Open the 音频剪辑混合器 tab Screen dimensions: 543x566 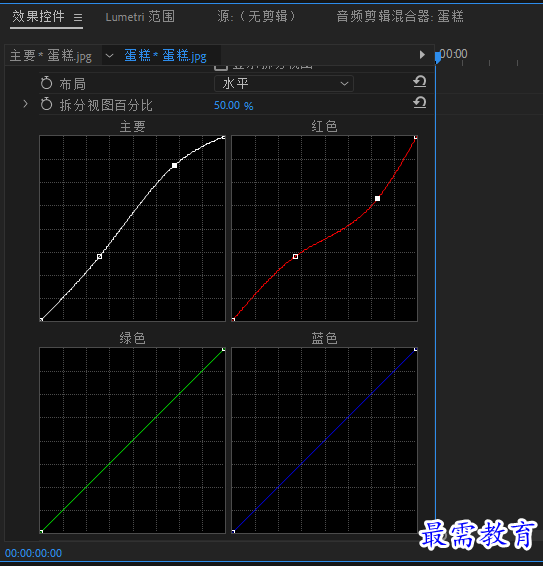[x=400, y=17]
